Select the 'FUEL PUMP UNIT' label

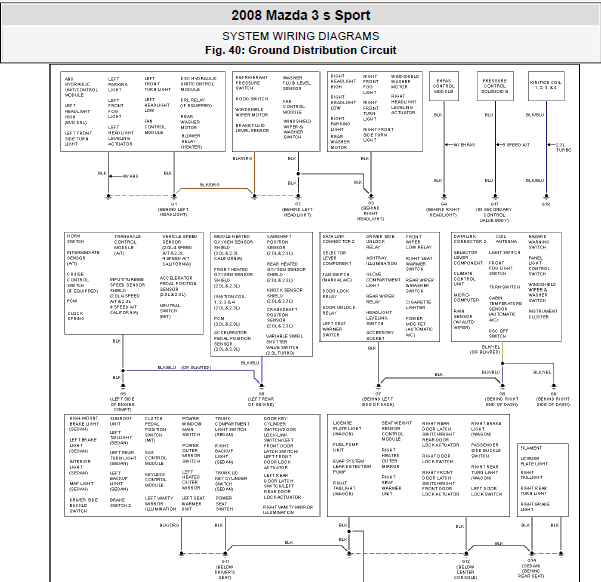pos(345,447)
